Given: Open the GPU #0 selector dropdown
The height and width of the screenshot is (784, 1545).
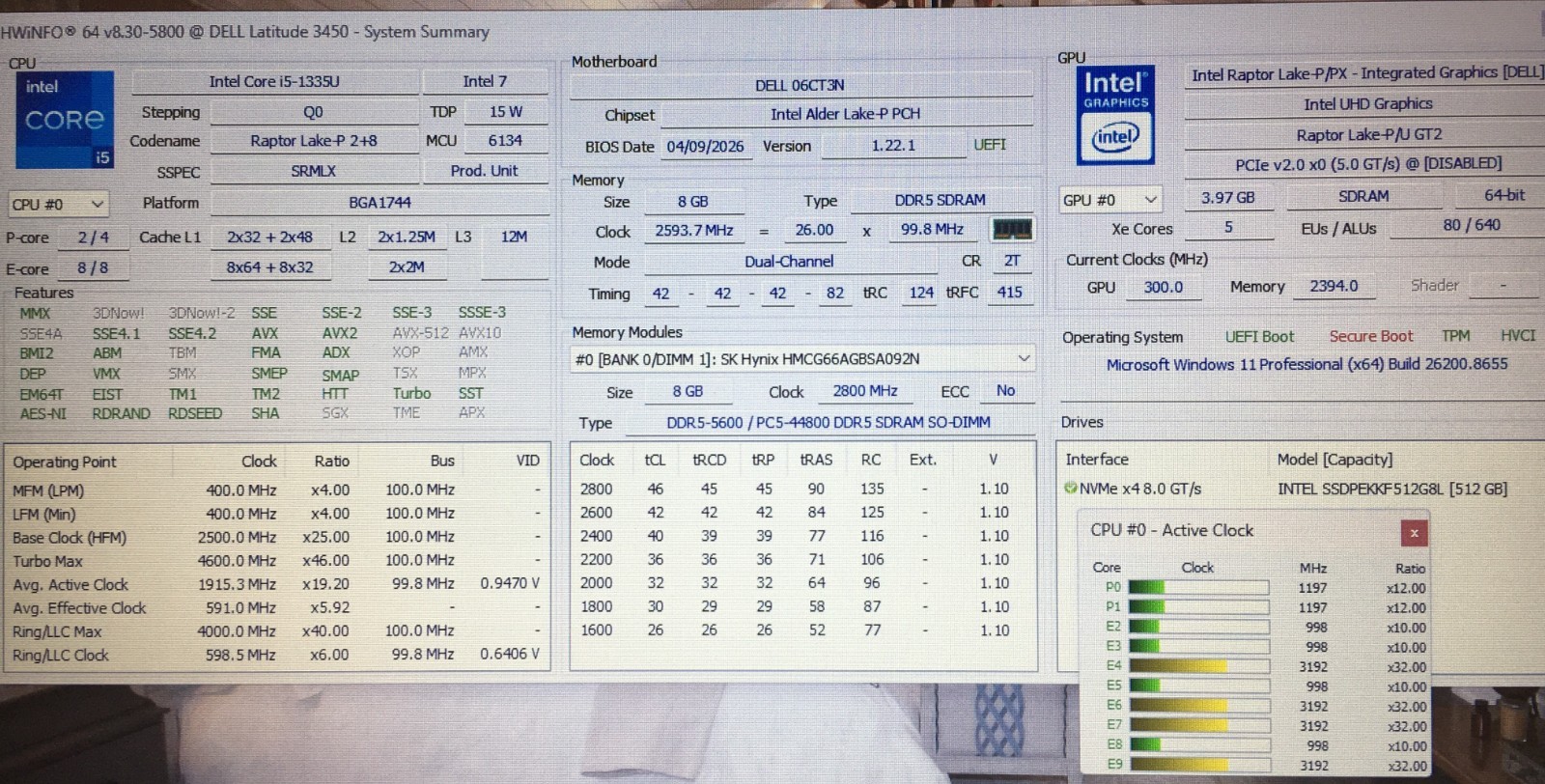Looking at the screenshot, I should click(1110, 200).
